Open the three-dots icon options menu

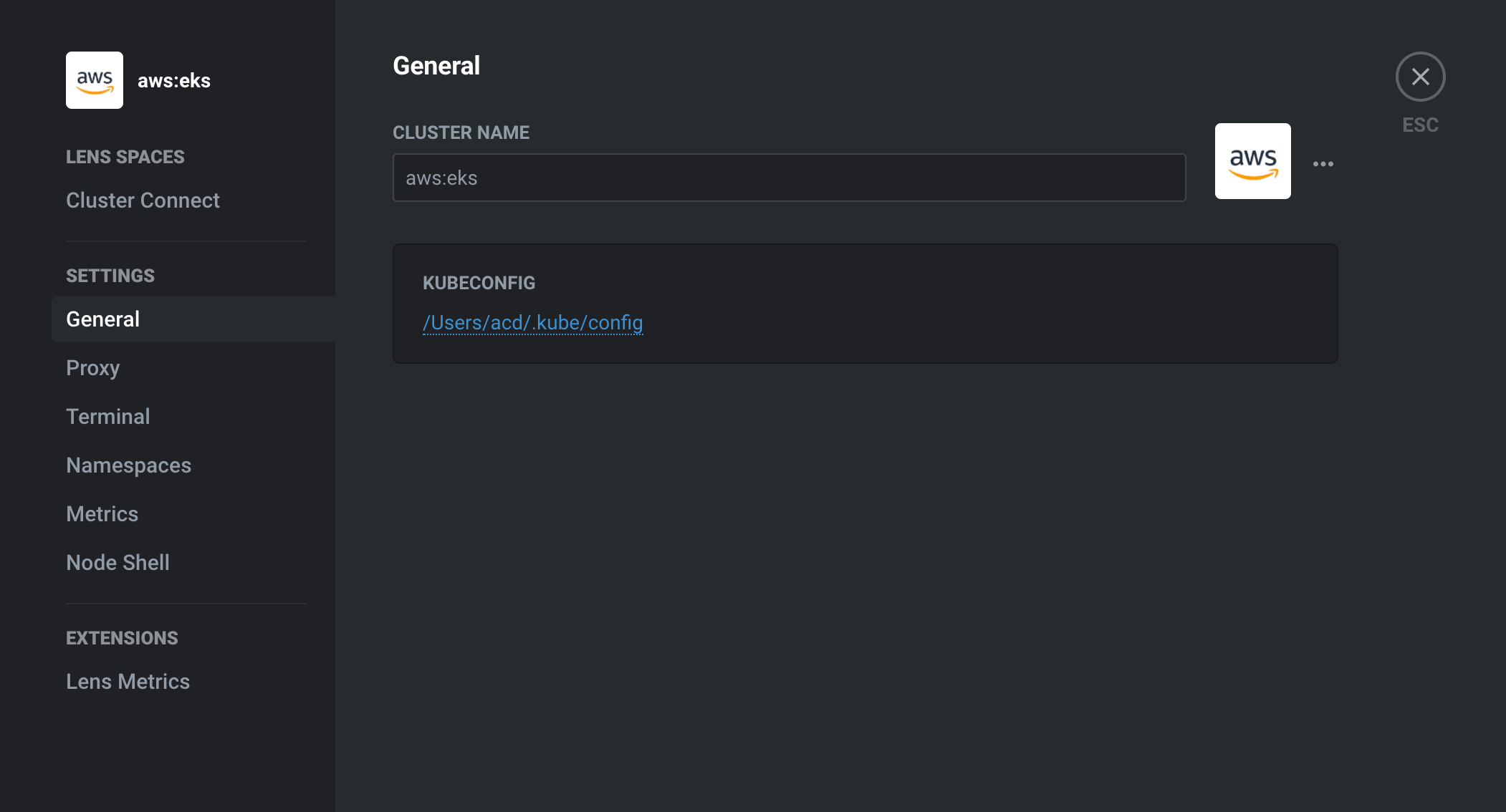click(x=1323, y=164)
